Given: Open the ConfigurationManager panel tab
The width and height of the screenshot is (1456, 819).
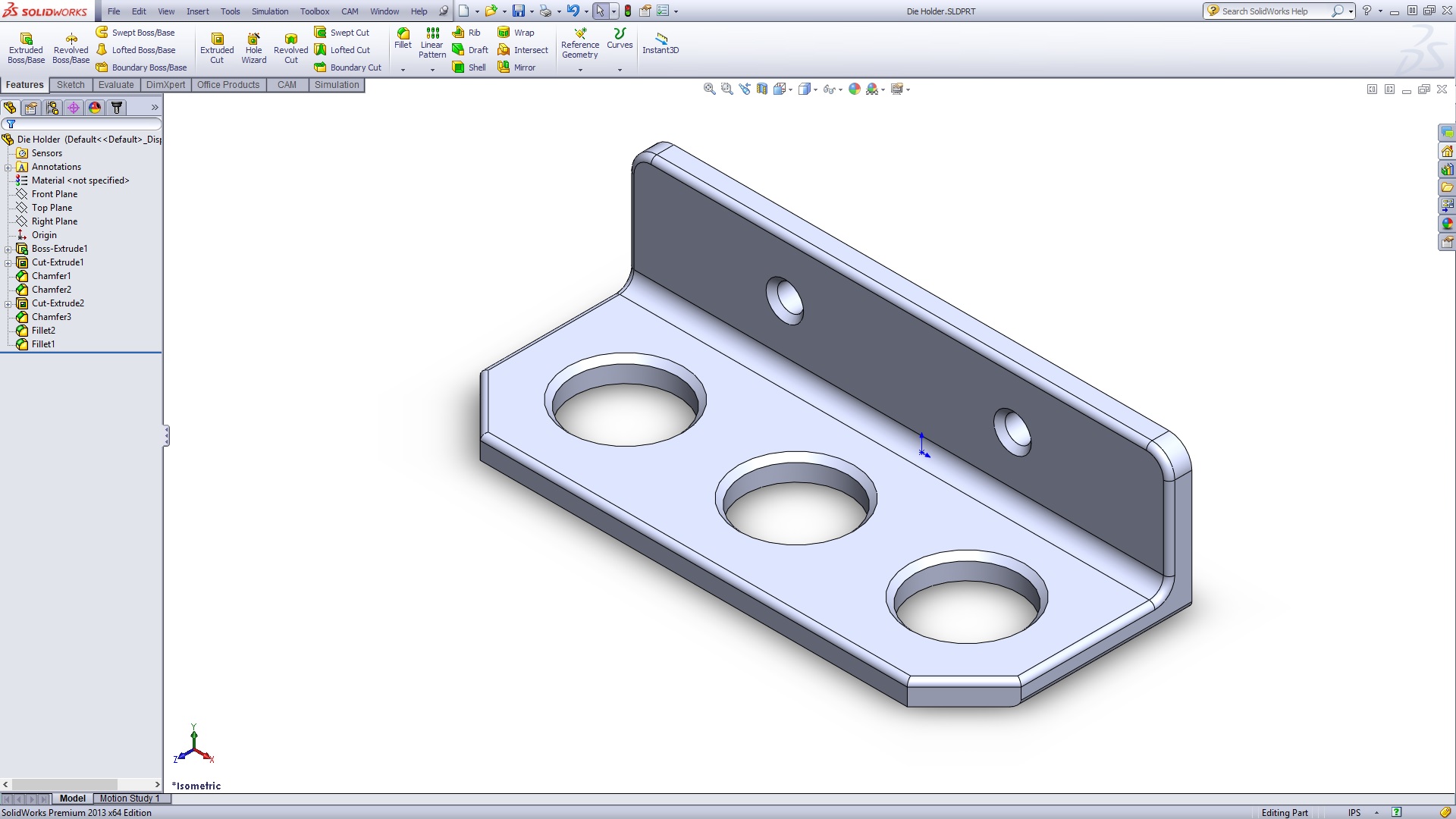Looking at the screenshot, I should [x=52, y=108].
